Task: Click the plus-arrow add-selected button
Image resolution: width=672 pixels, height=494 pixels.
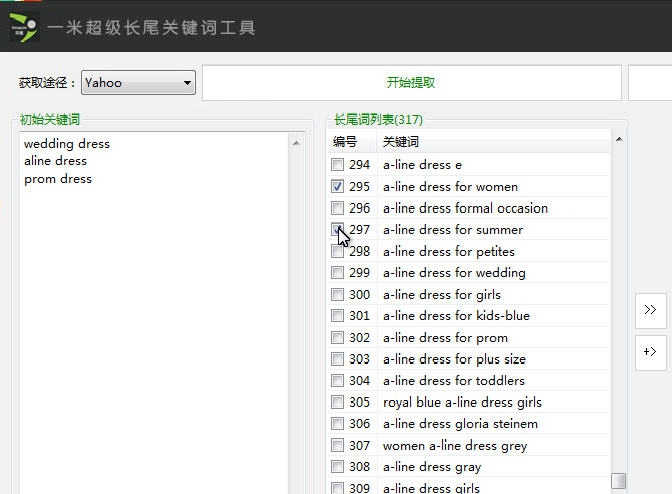Action: point(651,352)
